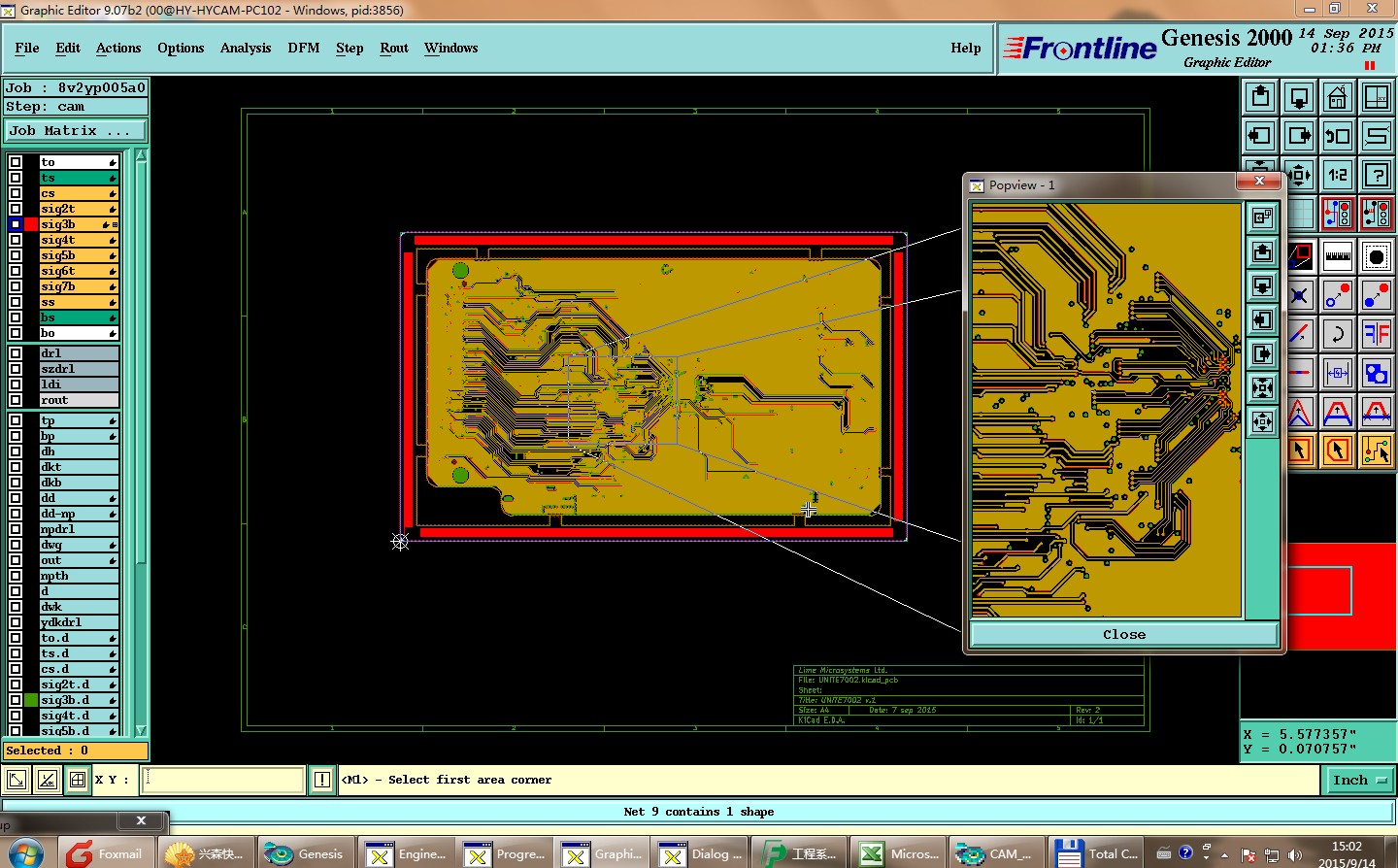Click the X Y coordinate input field
Image resolution: width=1398 pixels, height=868 pixels.
(223, 780)
